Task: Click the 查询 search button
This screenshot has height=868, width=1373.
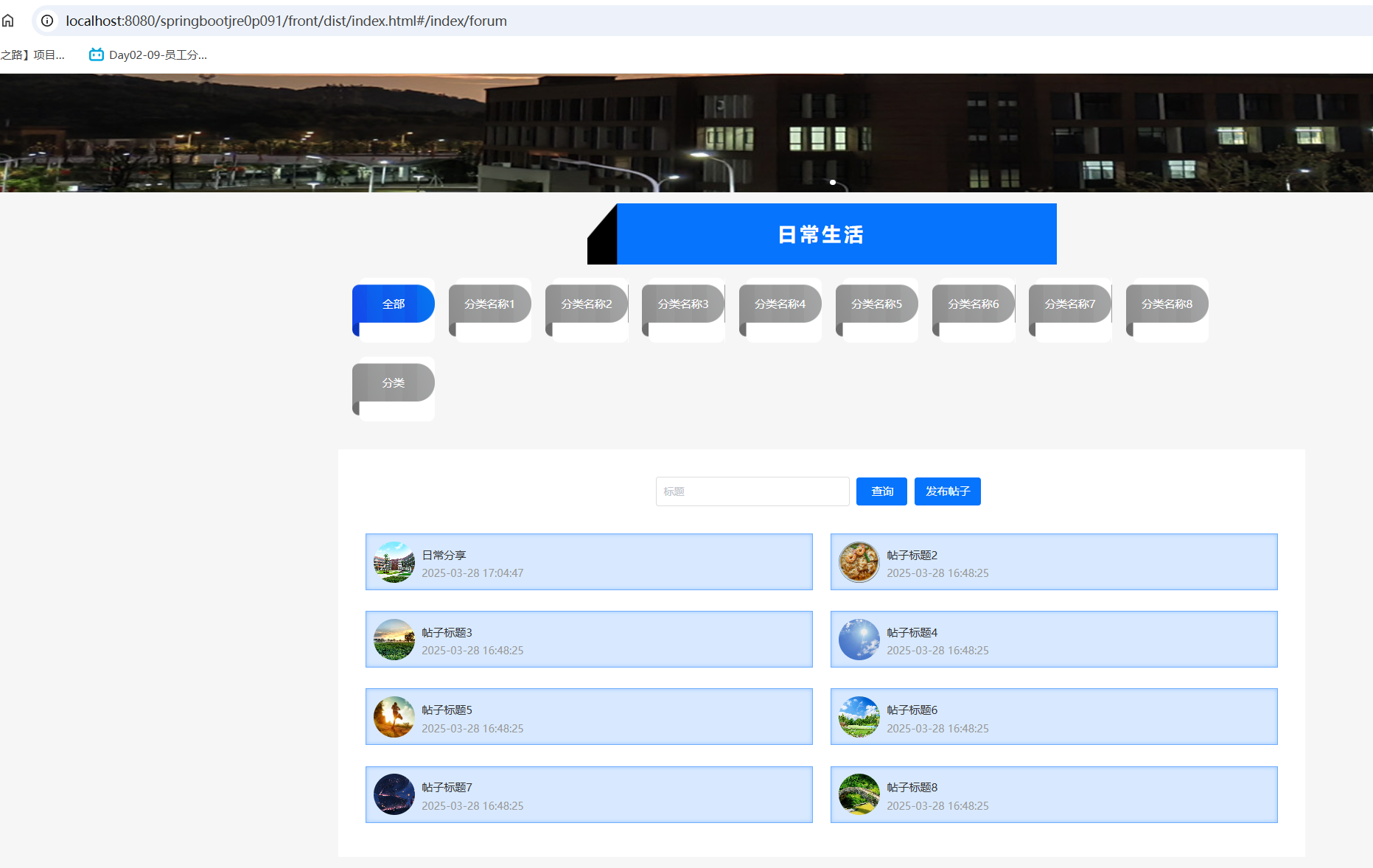Action: coord(881,491)
